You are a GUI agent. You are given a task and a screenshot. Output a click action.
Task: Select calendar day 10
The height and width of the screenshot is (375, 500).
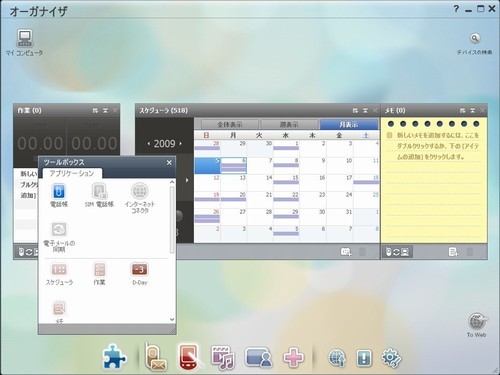(x=340, y=165)
